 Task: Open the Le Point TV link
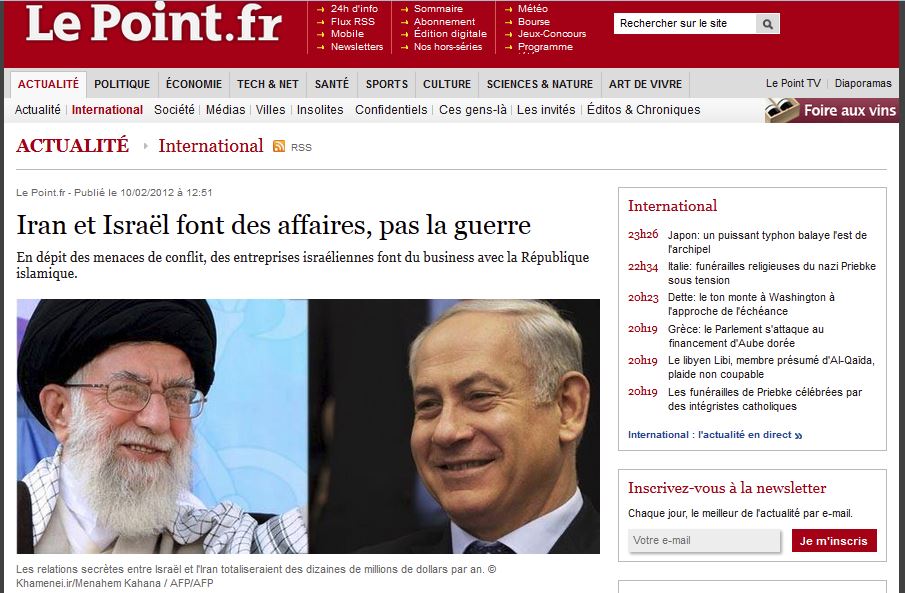click(x=793, y=83)
